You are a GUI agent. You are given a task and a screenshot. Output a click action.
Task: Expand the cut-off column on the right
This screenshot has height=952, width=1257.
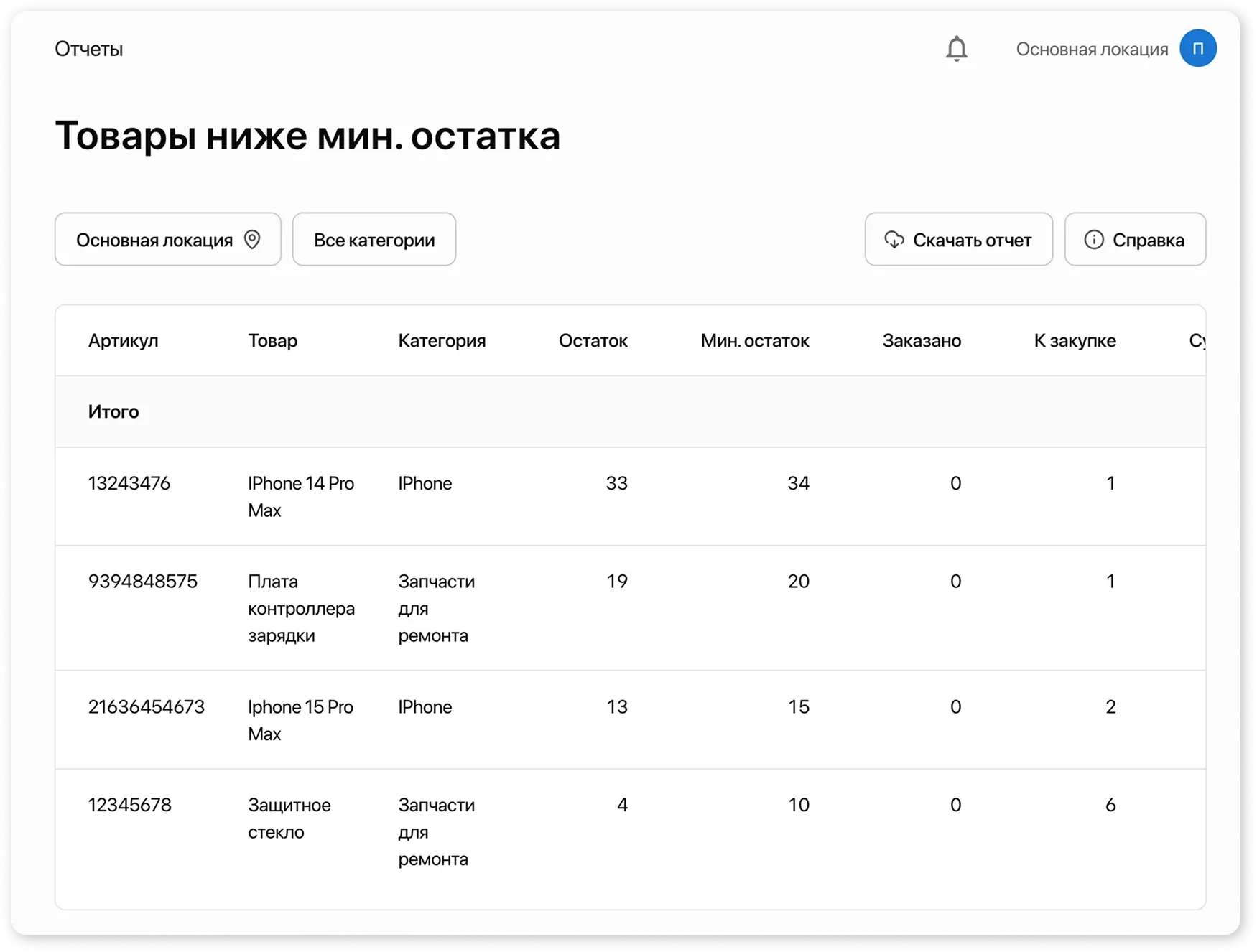[1196, 341]
